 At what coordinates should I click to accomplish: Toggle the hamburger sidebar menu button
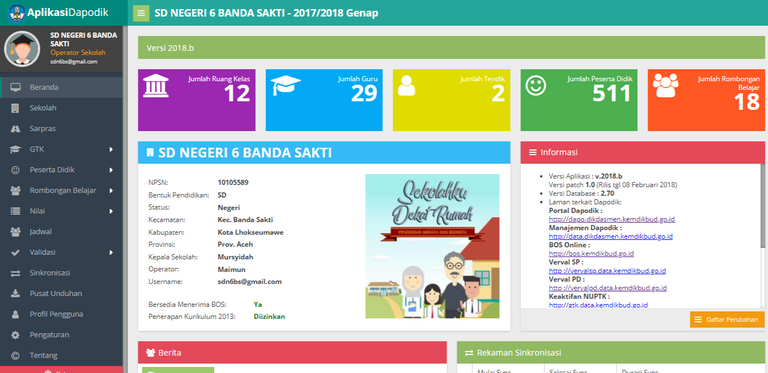click(x=141, y=13)
